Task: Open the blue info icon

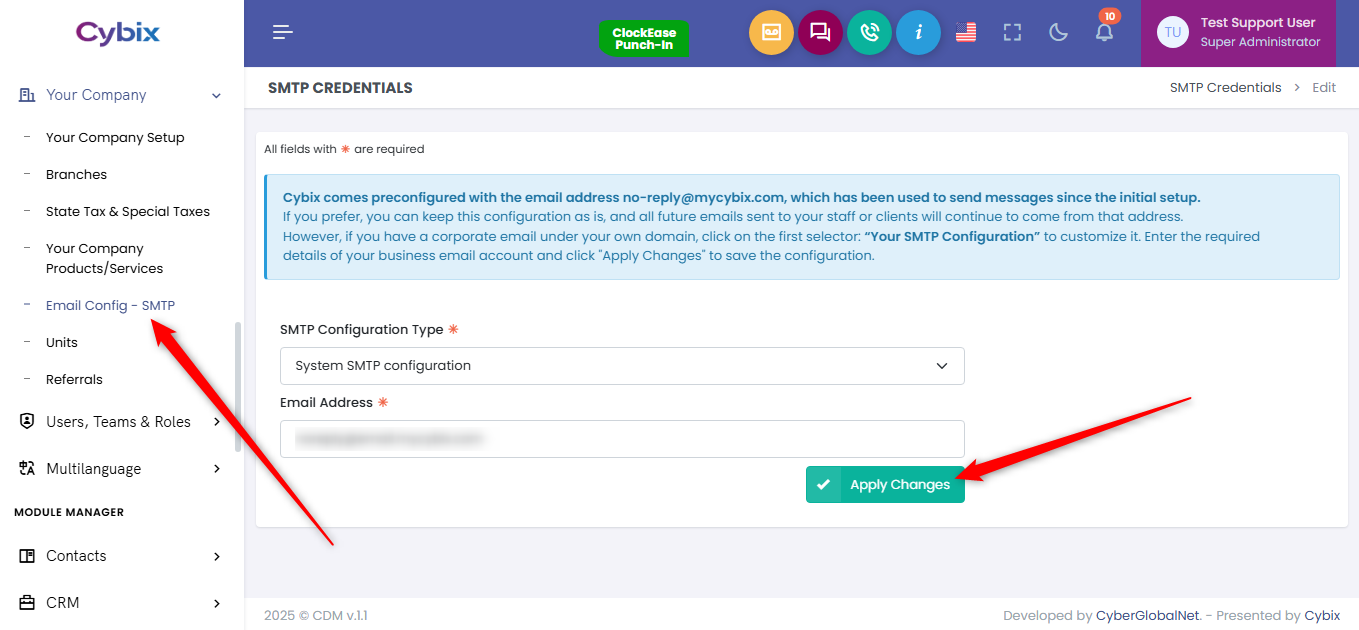Action: point(918,33)
